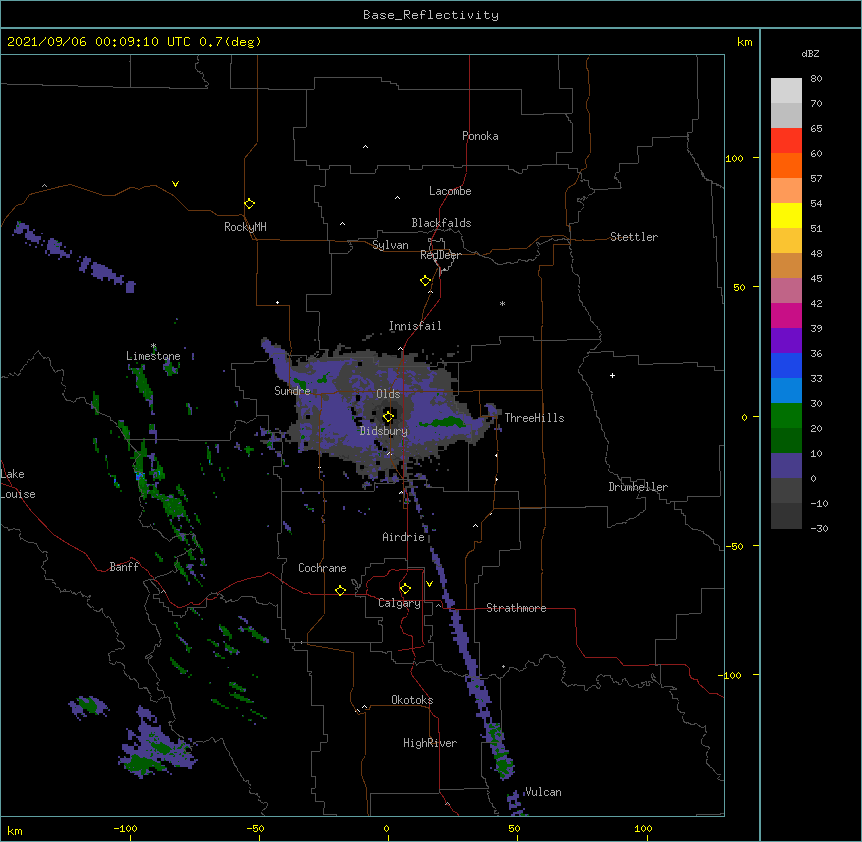Click the Drumheller label
Image resolution: width=862 pixels, height=842 pixels.
click(x=638, y=487)
